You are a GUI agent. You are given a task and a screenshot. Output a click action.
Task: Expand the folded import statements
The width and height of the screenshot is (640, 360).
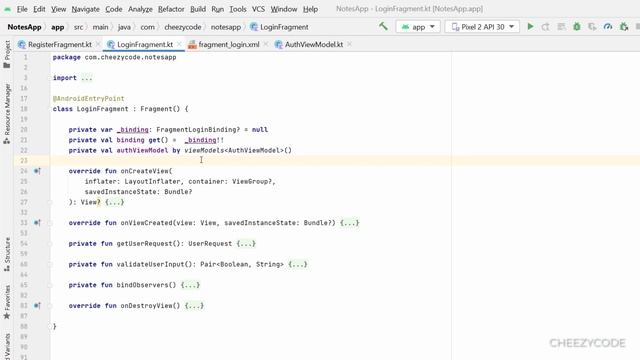click(x=87, y=78)
